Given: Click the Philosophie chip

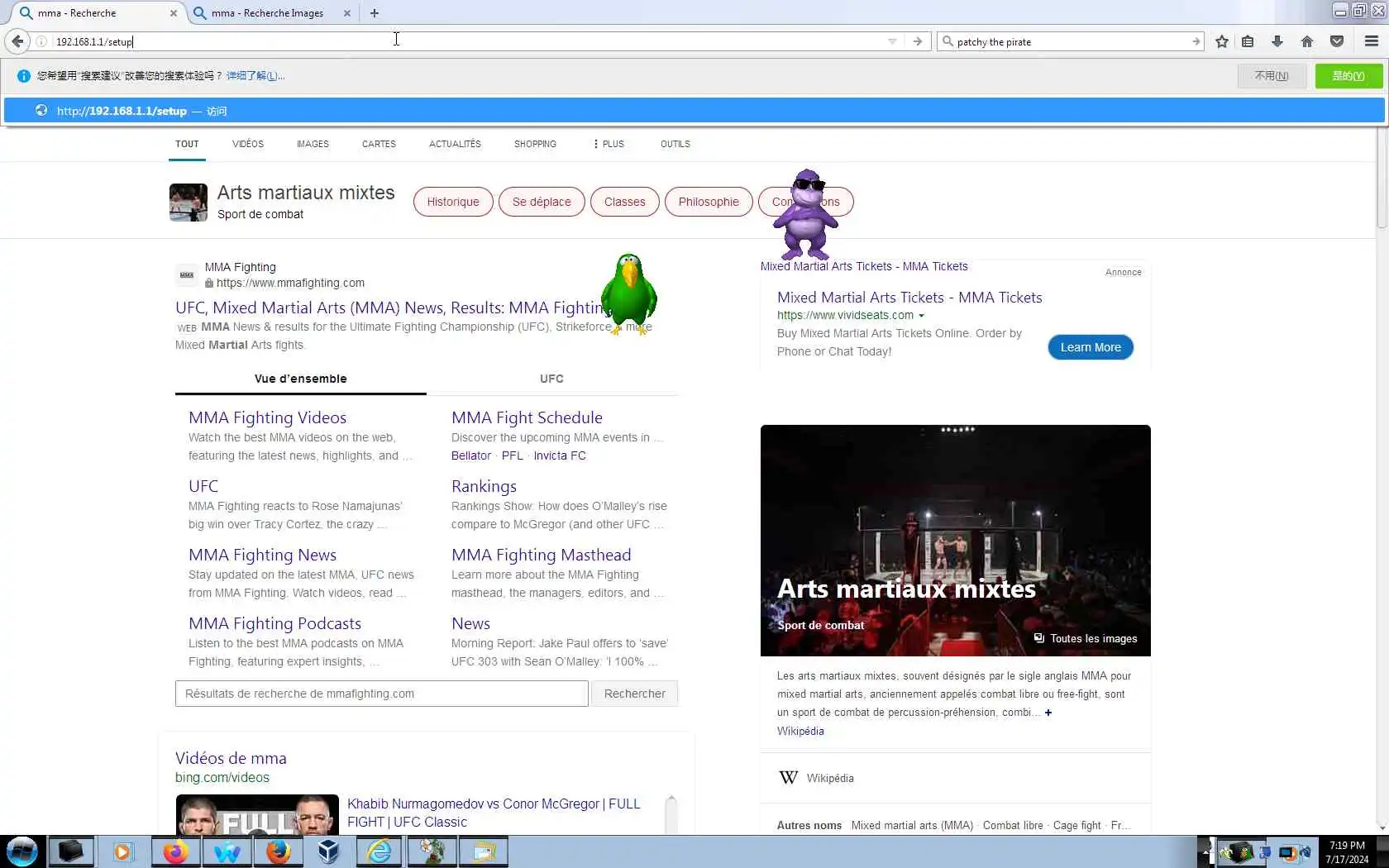Looking at the screenshot, I should (709, 202).
